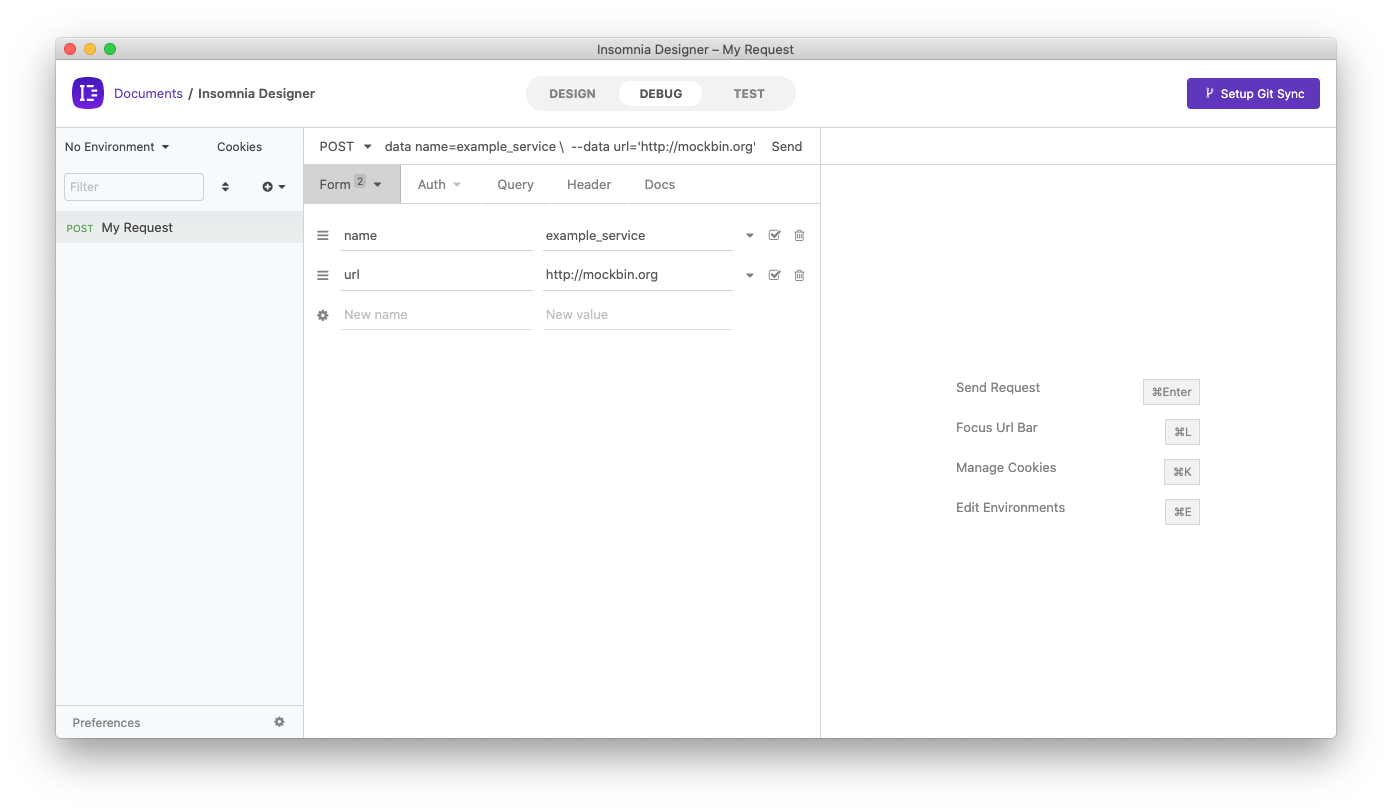Click the Setup Git Sync button
This screenshot has width=1392, height=812.
(1253, 93)
